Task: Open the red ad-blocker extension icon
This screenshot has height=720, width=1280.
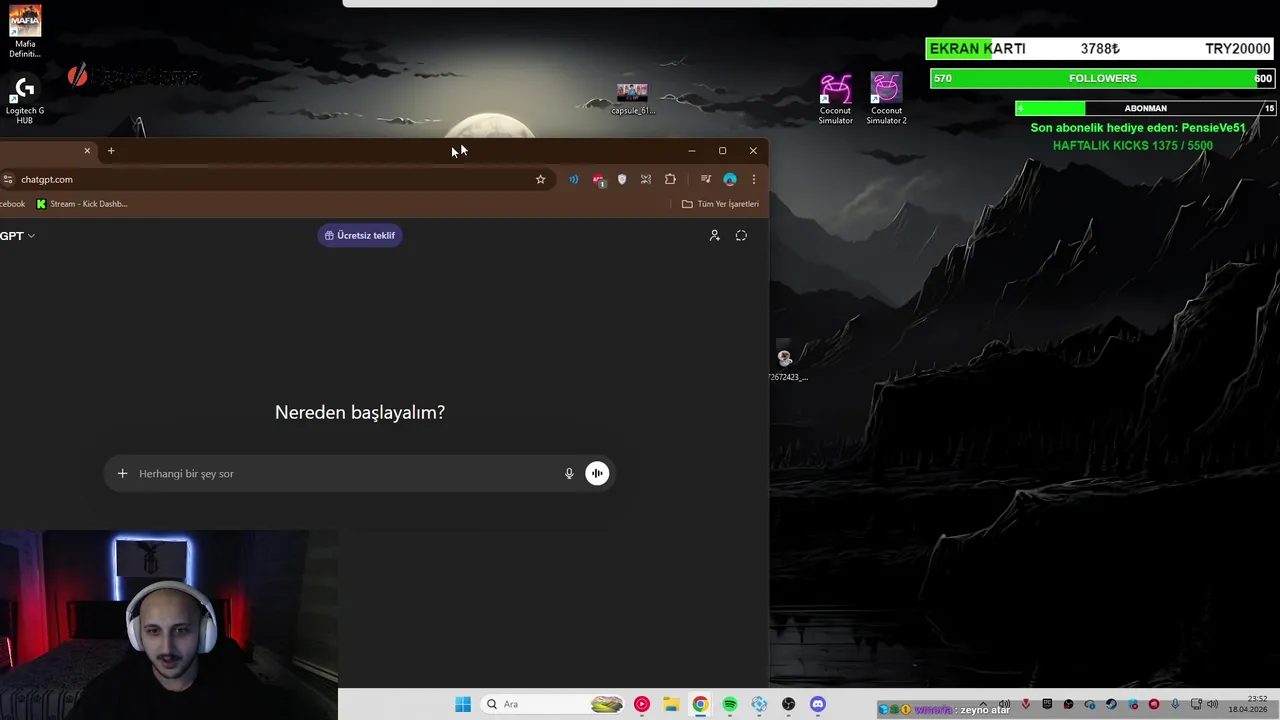Action: click(x=598, y=180)
